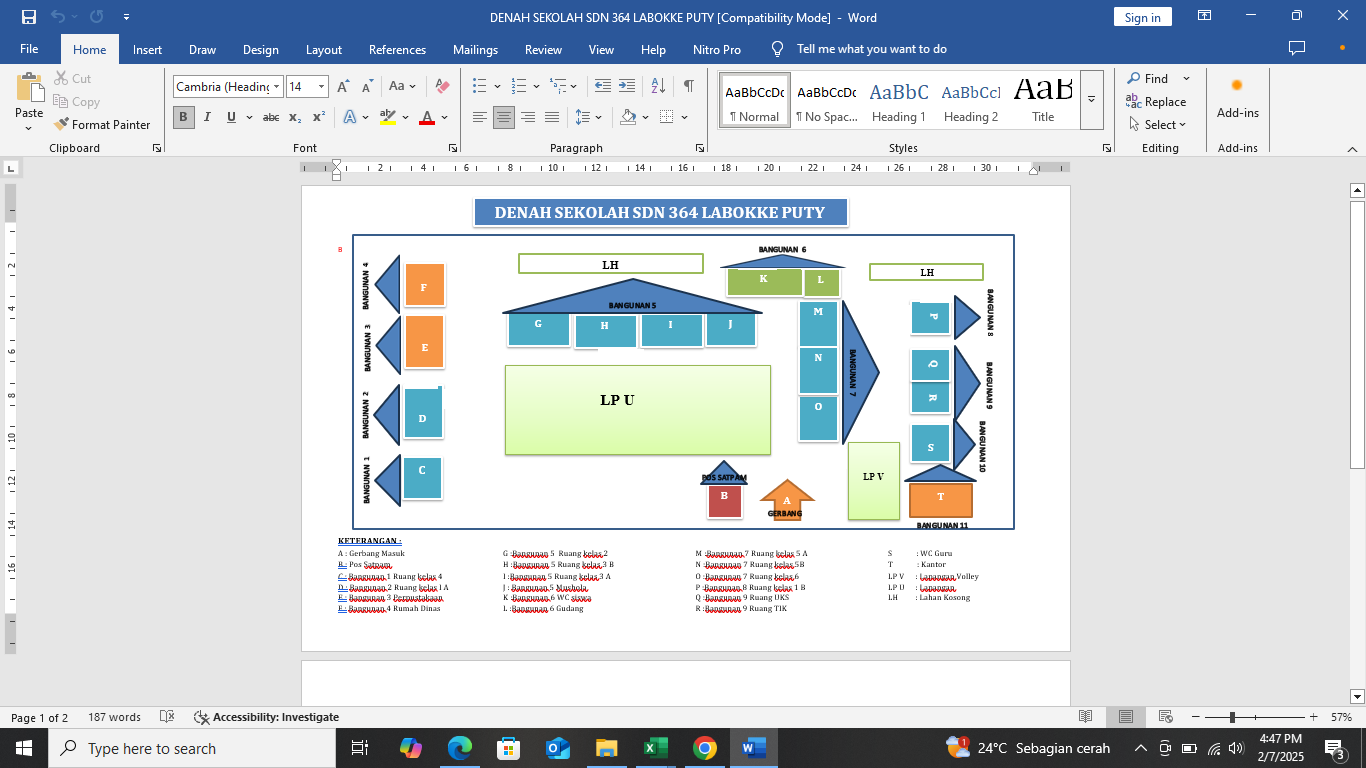Sort the selected text alphabetically
Viewport: 1366px width, 768px height.
[658, 87]
